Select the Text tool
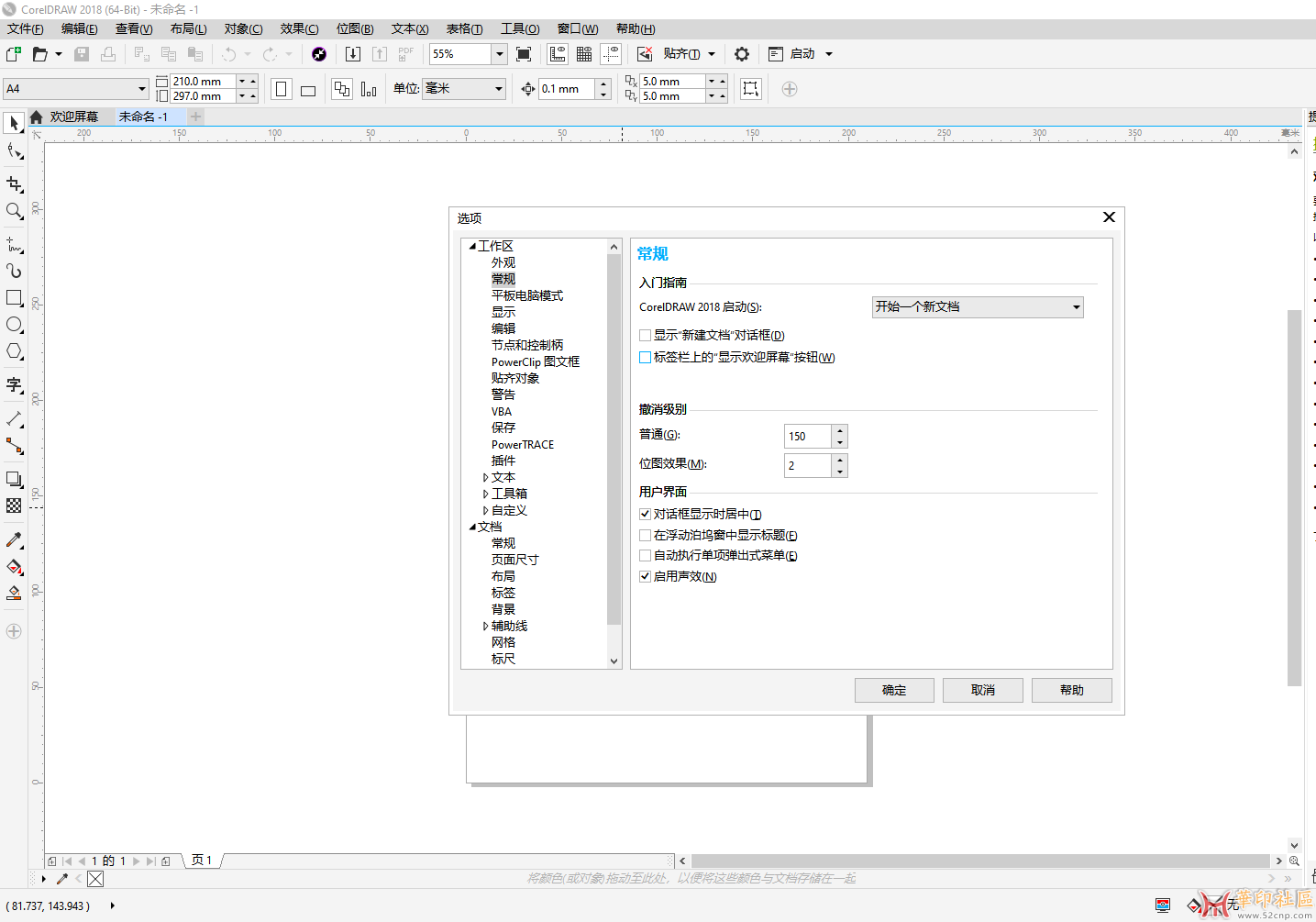This screenshot has height=922, width=1316. click(14, 384)
